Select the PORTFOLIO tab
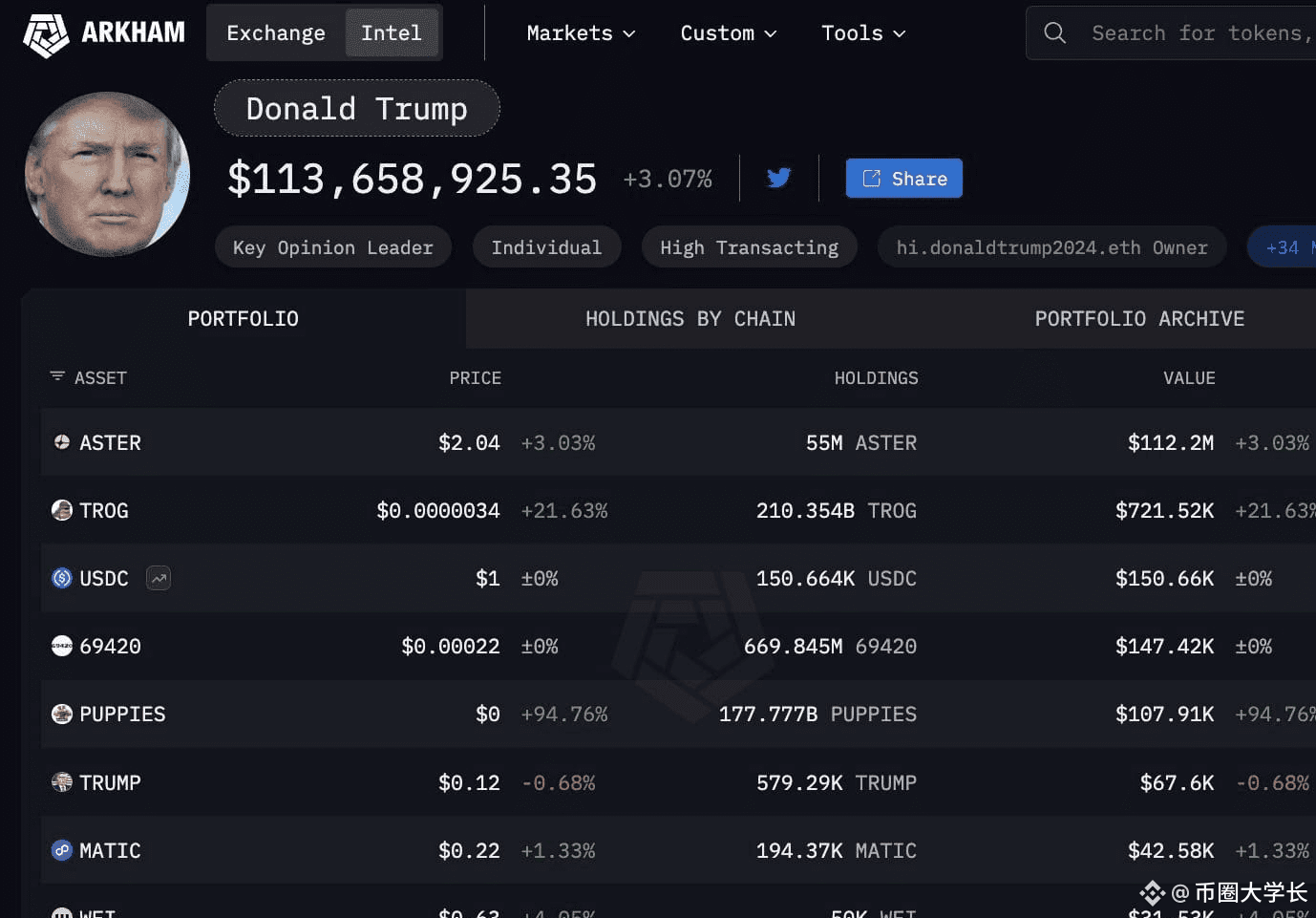Viewport: 1316px width, 918px height. tap(244, 319)
